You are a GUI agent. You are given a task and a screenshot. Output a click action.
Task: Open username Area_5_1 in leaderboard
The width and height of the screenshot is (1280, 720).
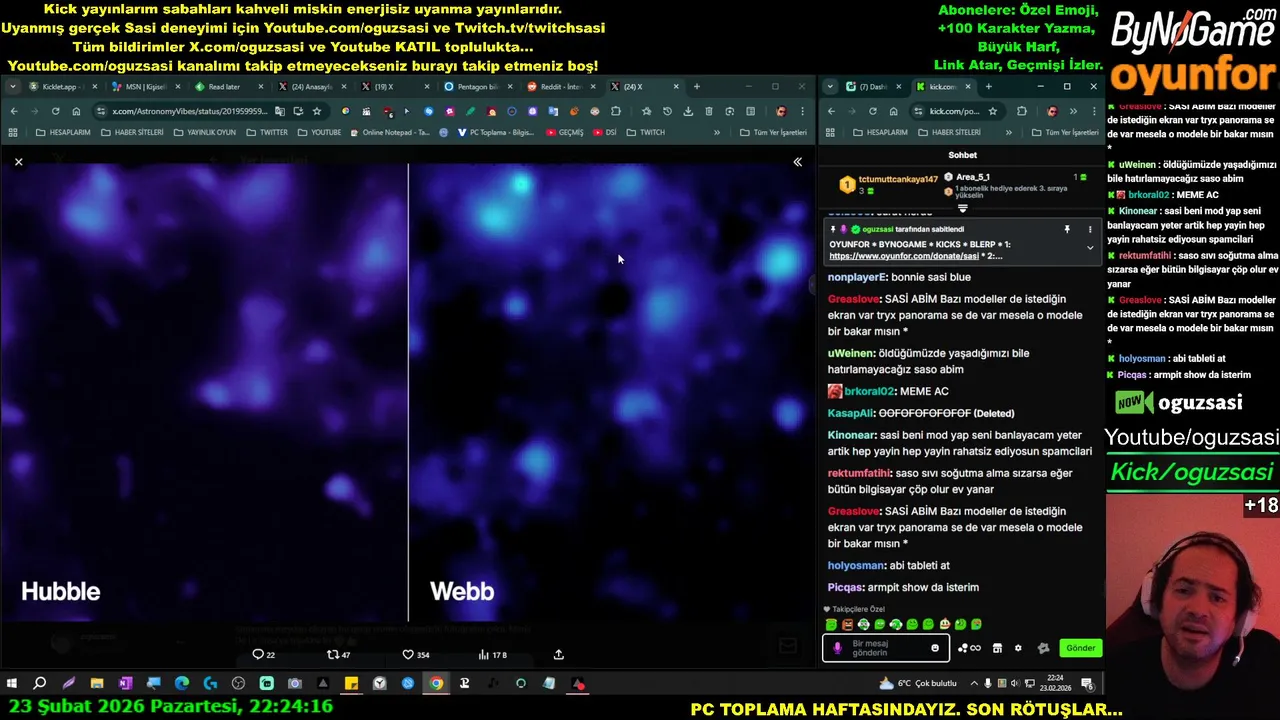pos(972,177)
